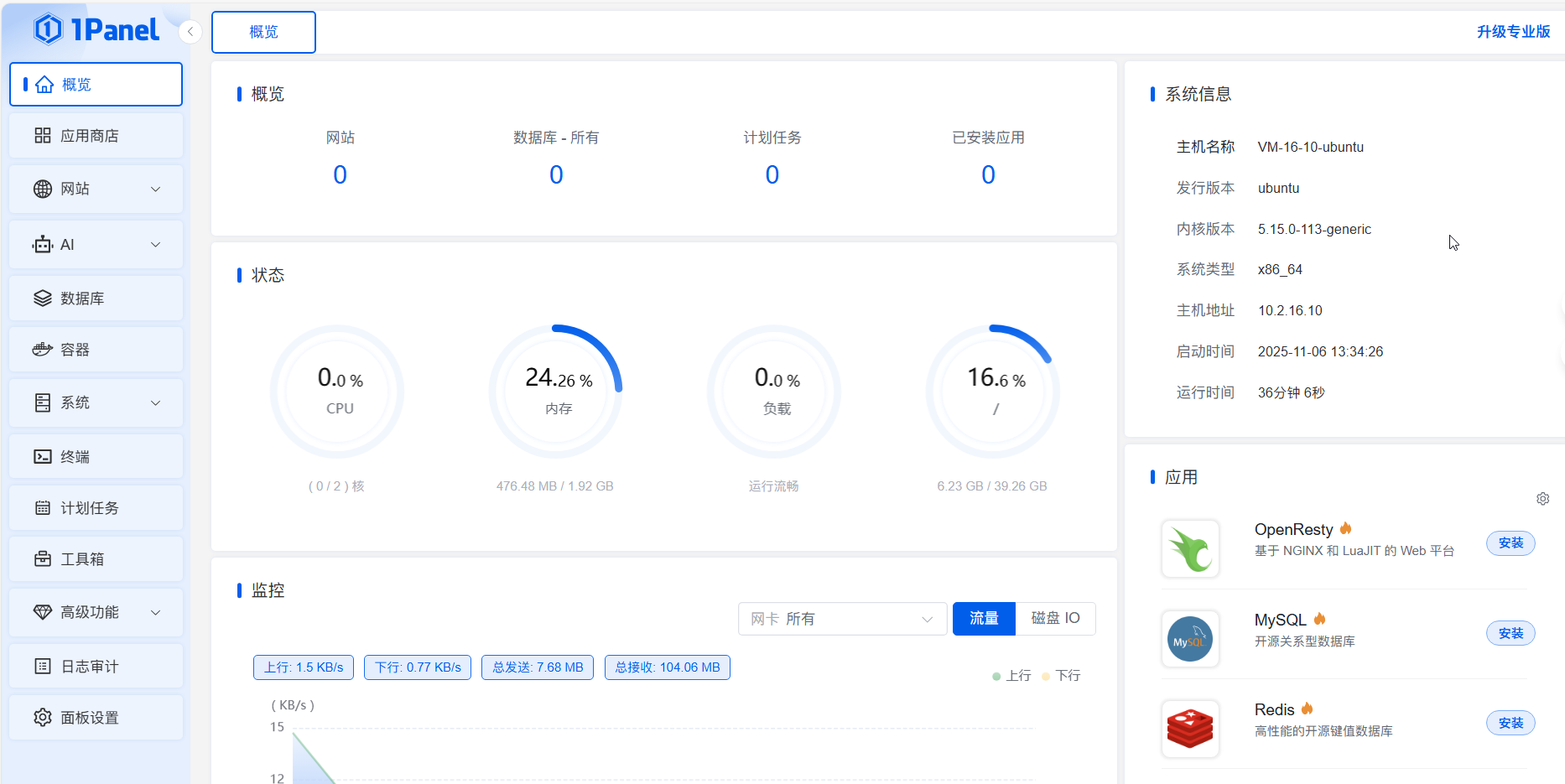This screenshot has width=1565, height=784.
Task: Select the 概览 tab at top
Action: pos(263,32)
